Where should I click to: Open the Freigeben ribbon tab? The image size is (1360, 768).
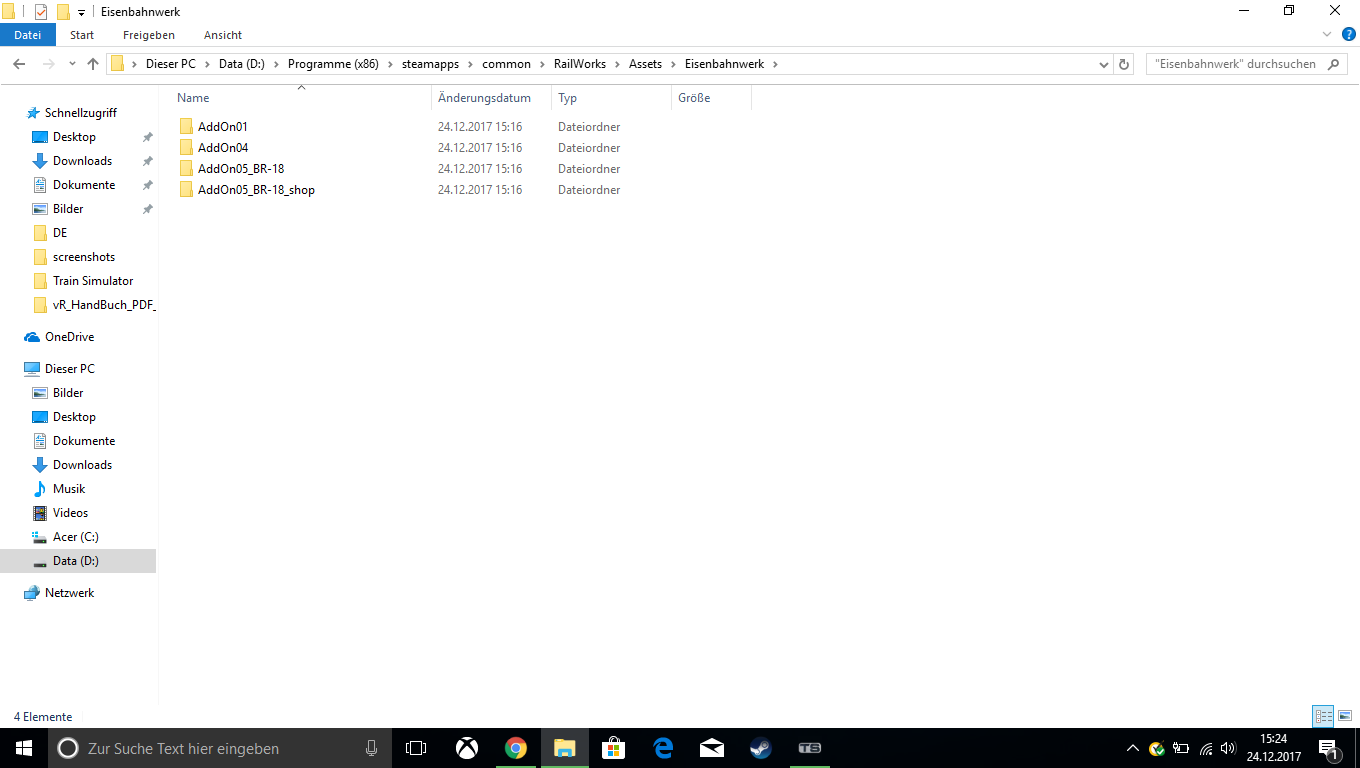[149, 35]
